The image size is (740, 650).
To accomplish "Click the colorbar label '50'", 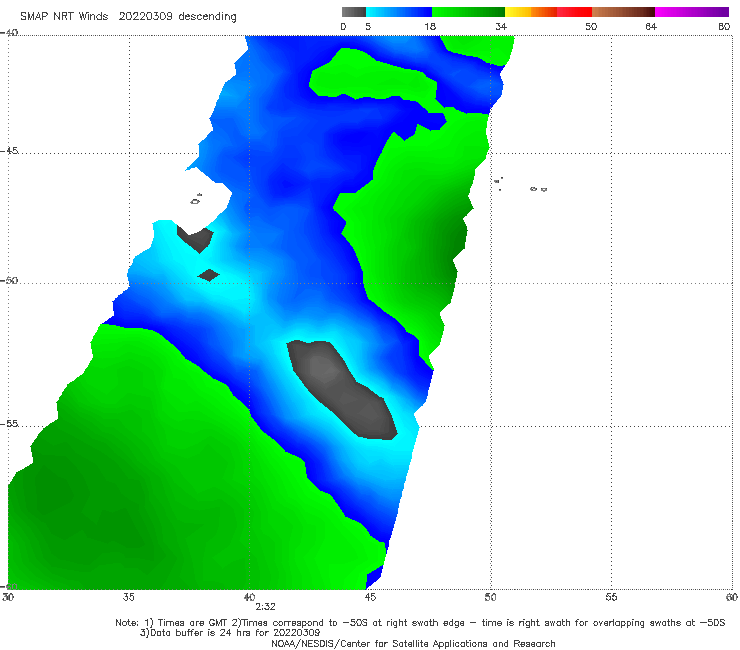I will (x=591, y=27).
